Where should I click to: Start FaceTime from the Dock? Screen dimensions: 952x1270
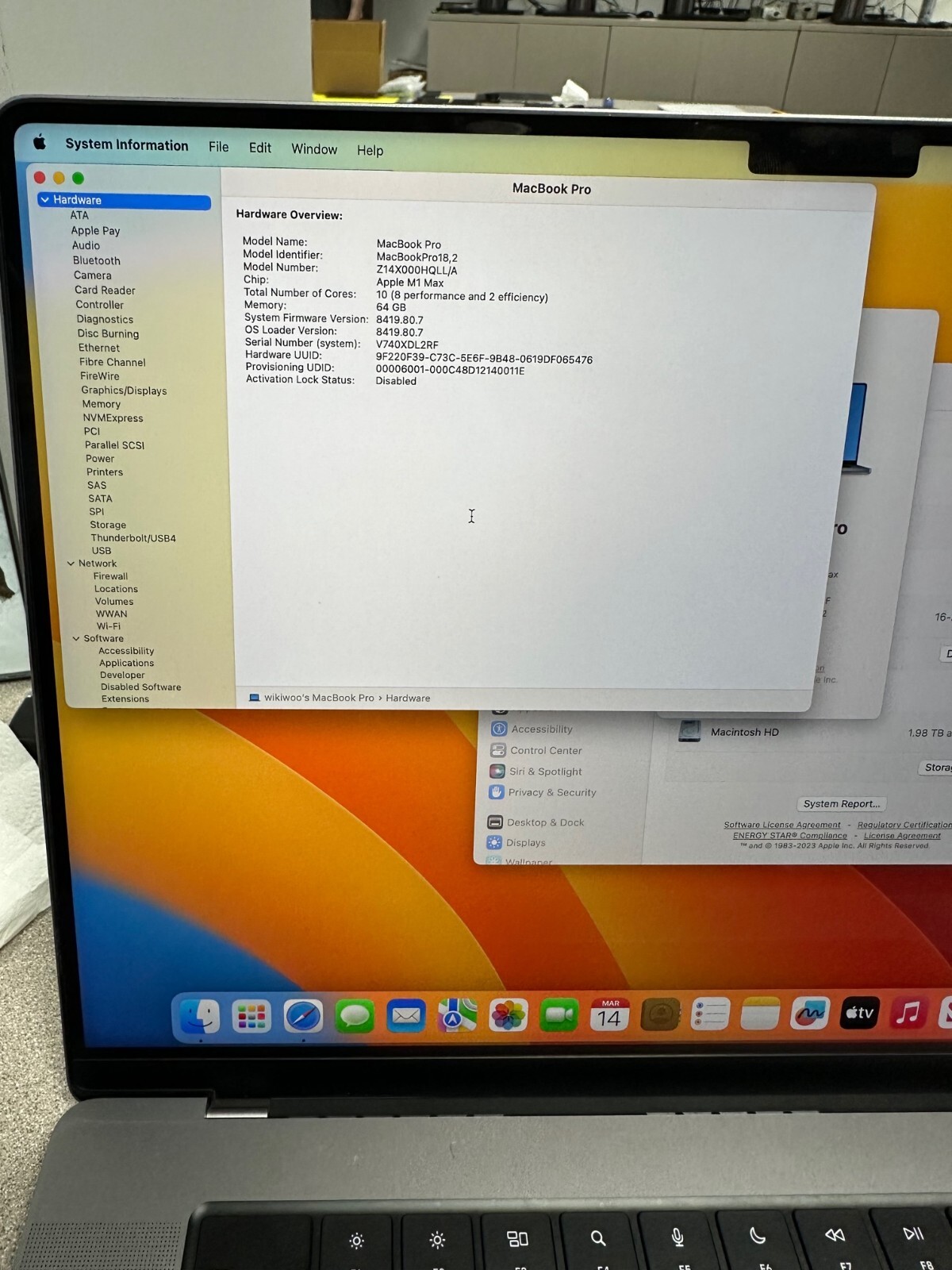559,1015
